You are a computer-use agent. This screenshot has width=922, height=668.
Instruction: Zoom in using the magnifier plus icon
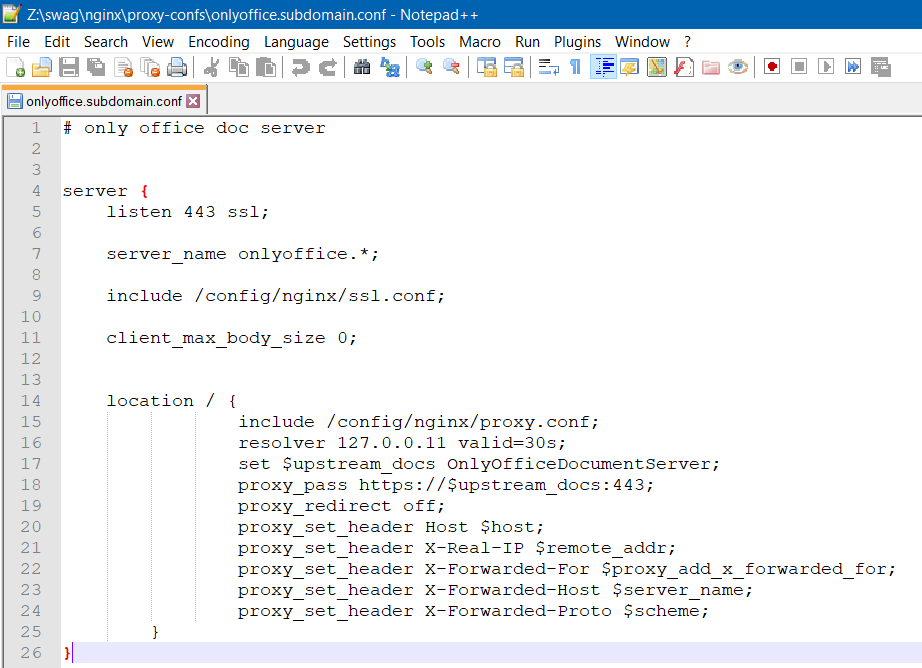424,67
